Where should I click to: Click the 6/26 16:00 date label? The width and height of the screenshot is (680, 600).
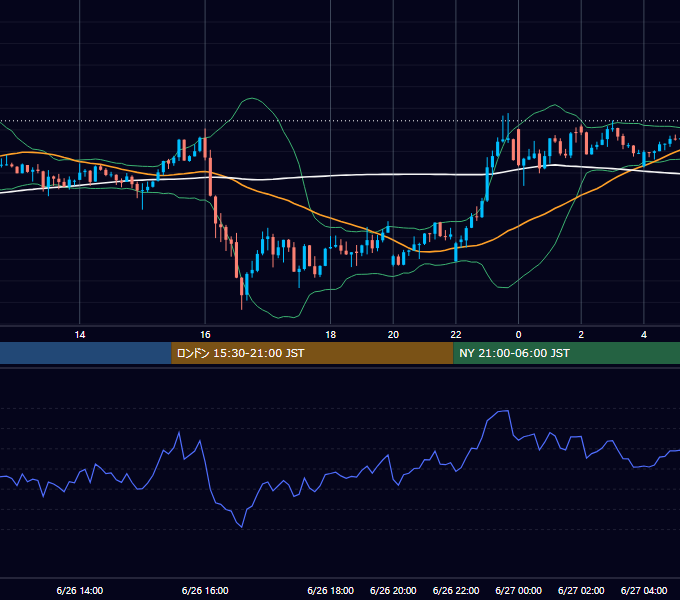coord(205,590)
